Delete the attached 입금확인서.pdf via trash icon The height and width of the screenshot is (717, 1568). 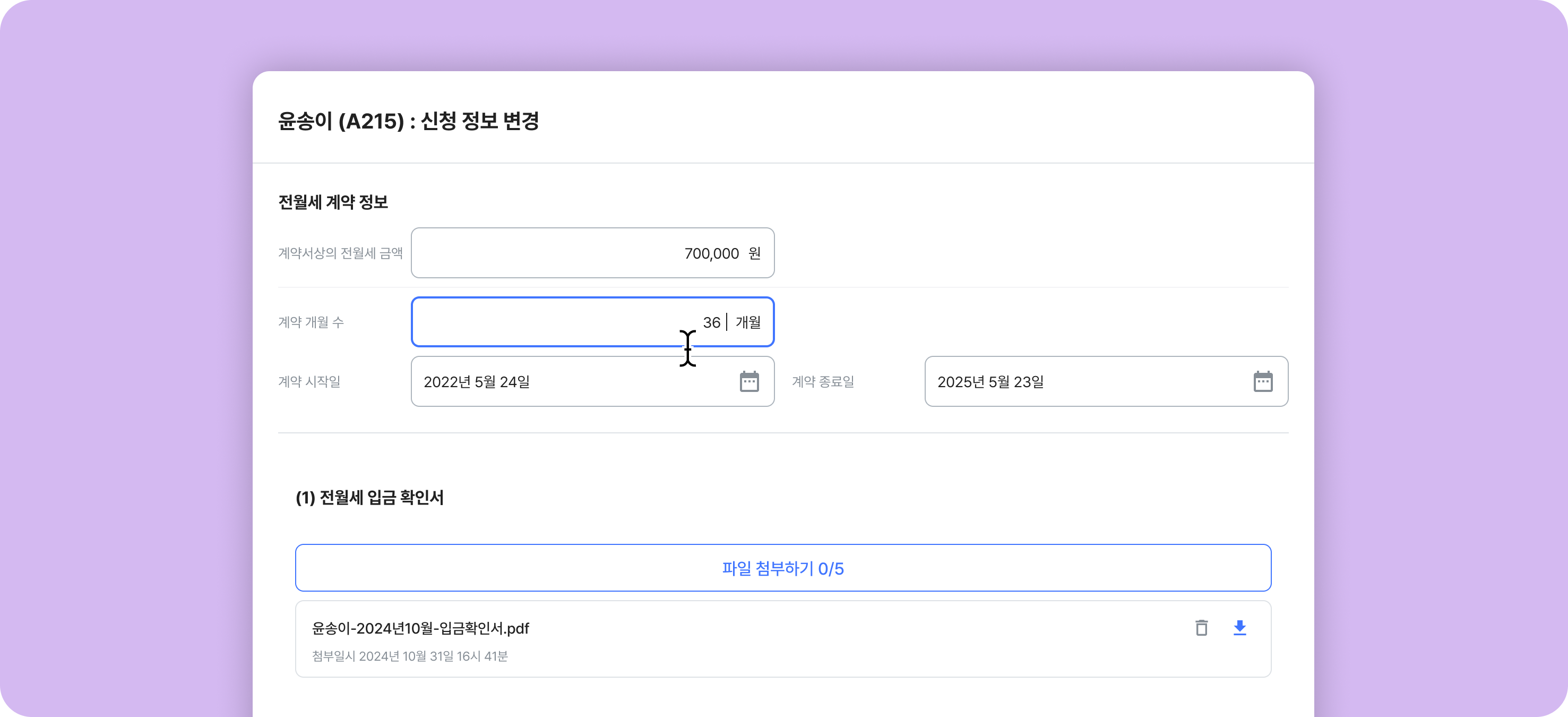pos(1201,627)
